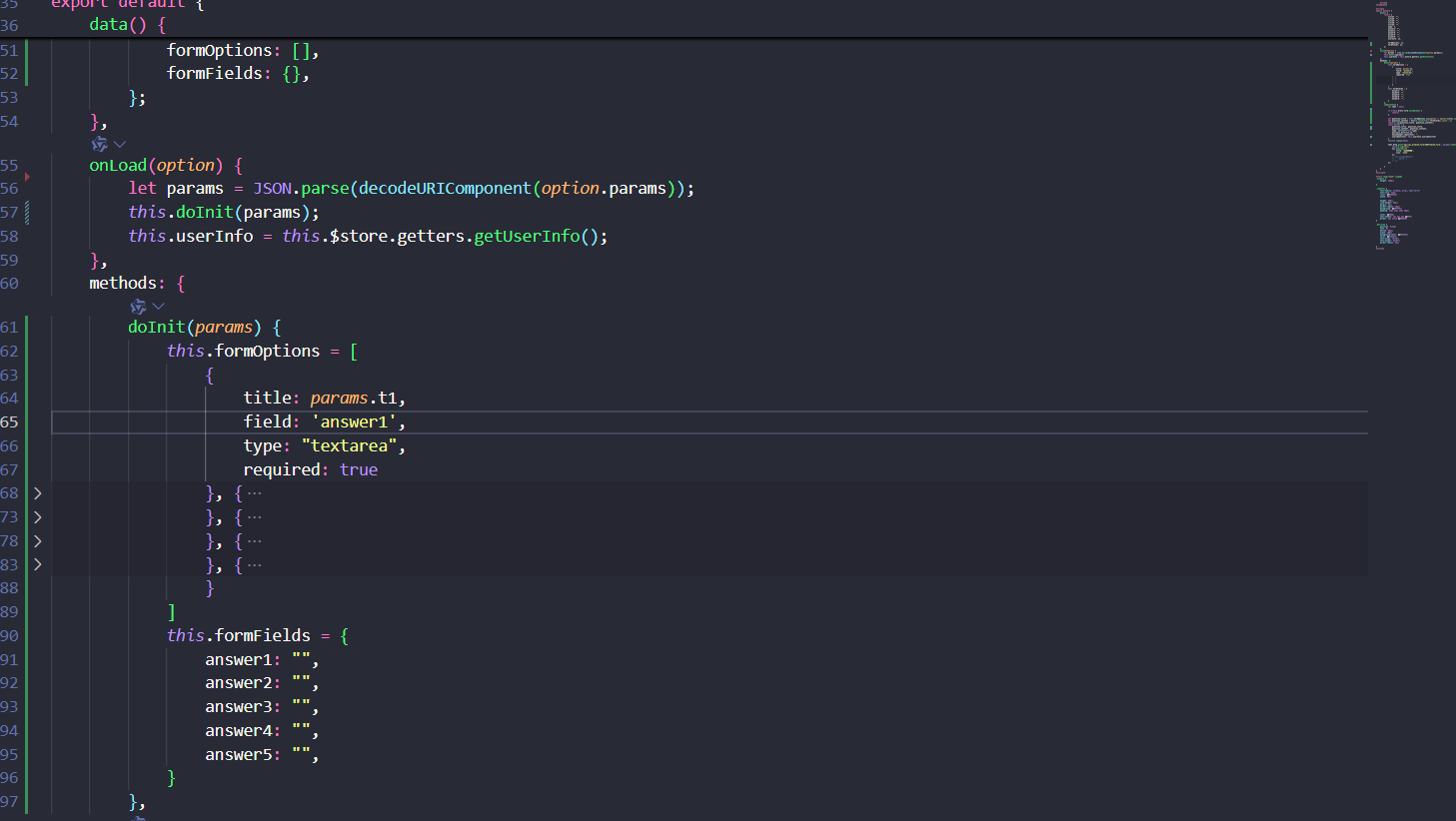Unfold the collapsed block at line 73
Image resolution: width=1456 pixels, height=821 pixels.
coord(37,517)
